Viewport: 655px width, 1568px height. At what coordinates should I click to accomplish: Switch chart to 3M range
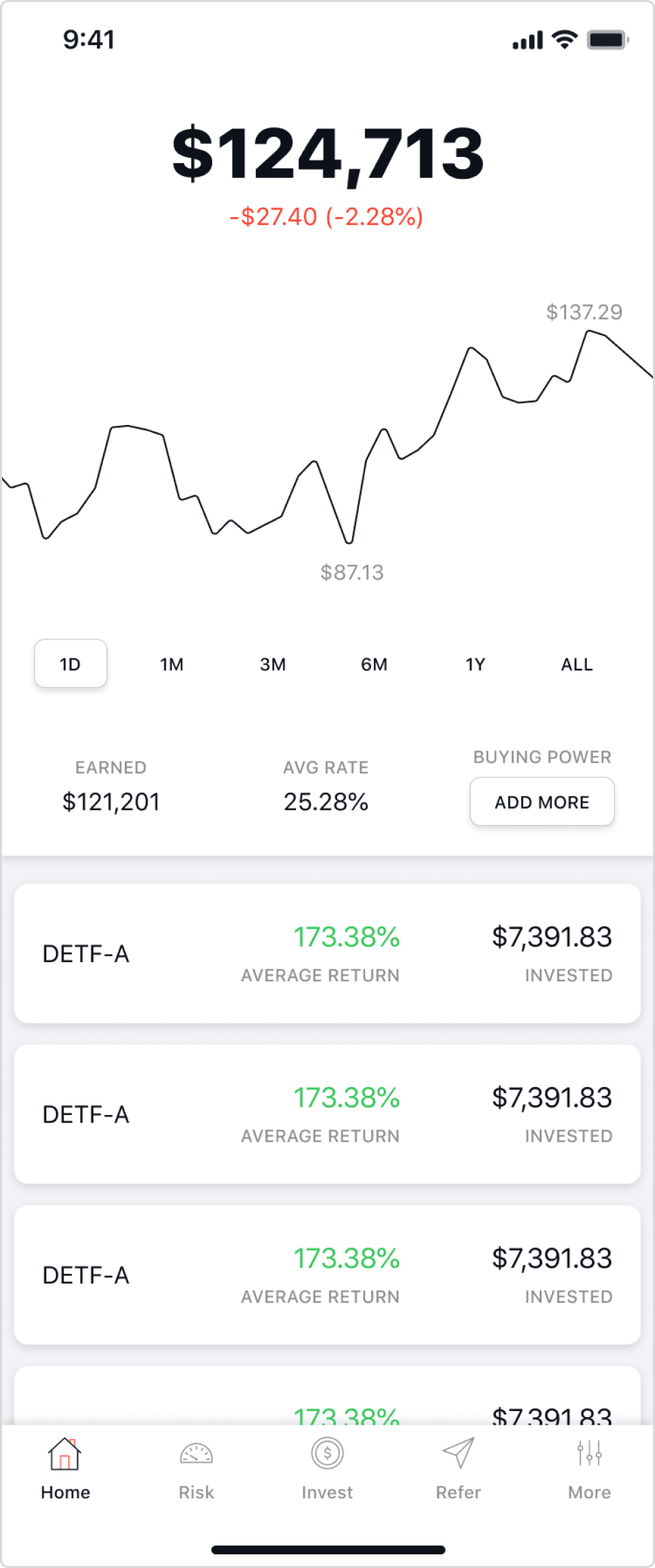click(273, 664)
